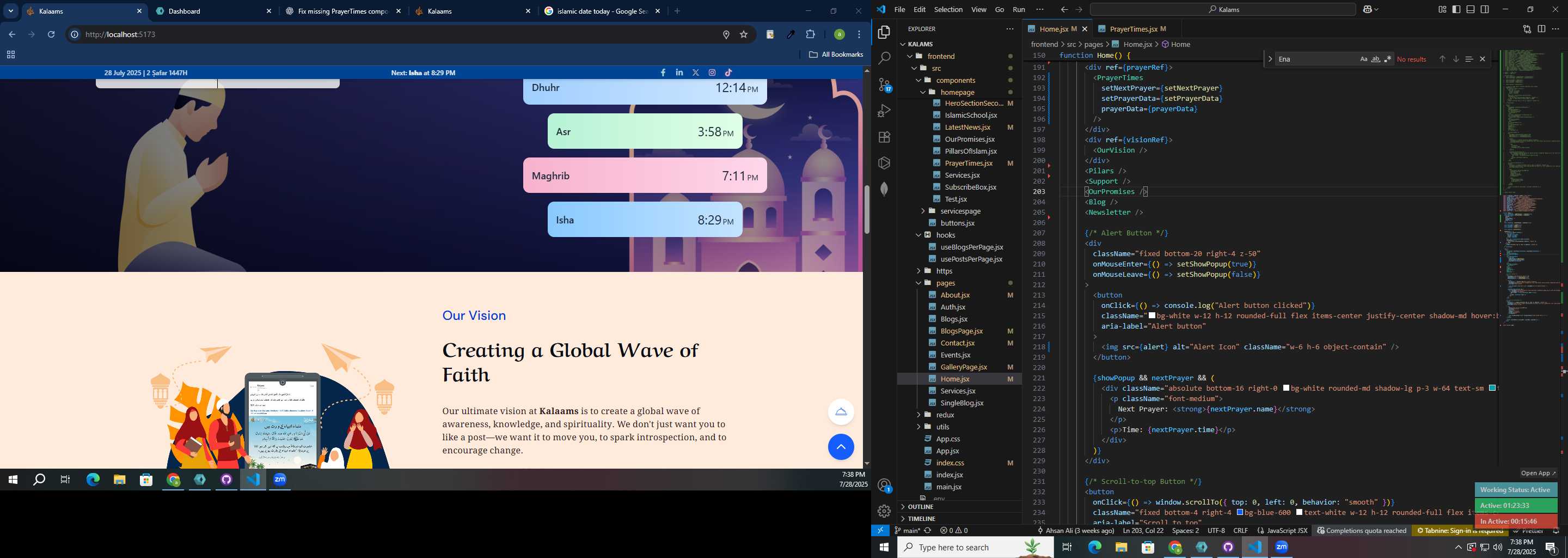Viewport: 1568px width, 558px height.
Task: Click Open App button in VS Code
Action: [1538, 474]
